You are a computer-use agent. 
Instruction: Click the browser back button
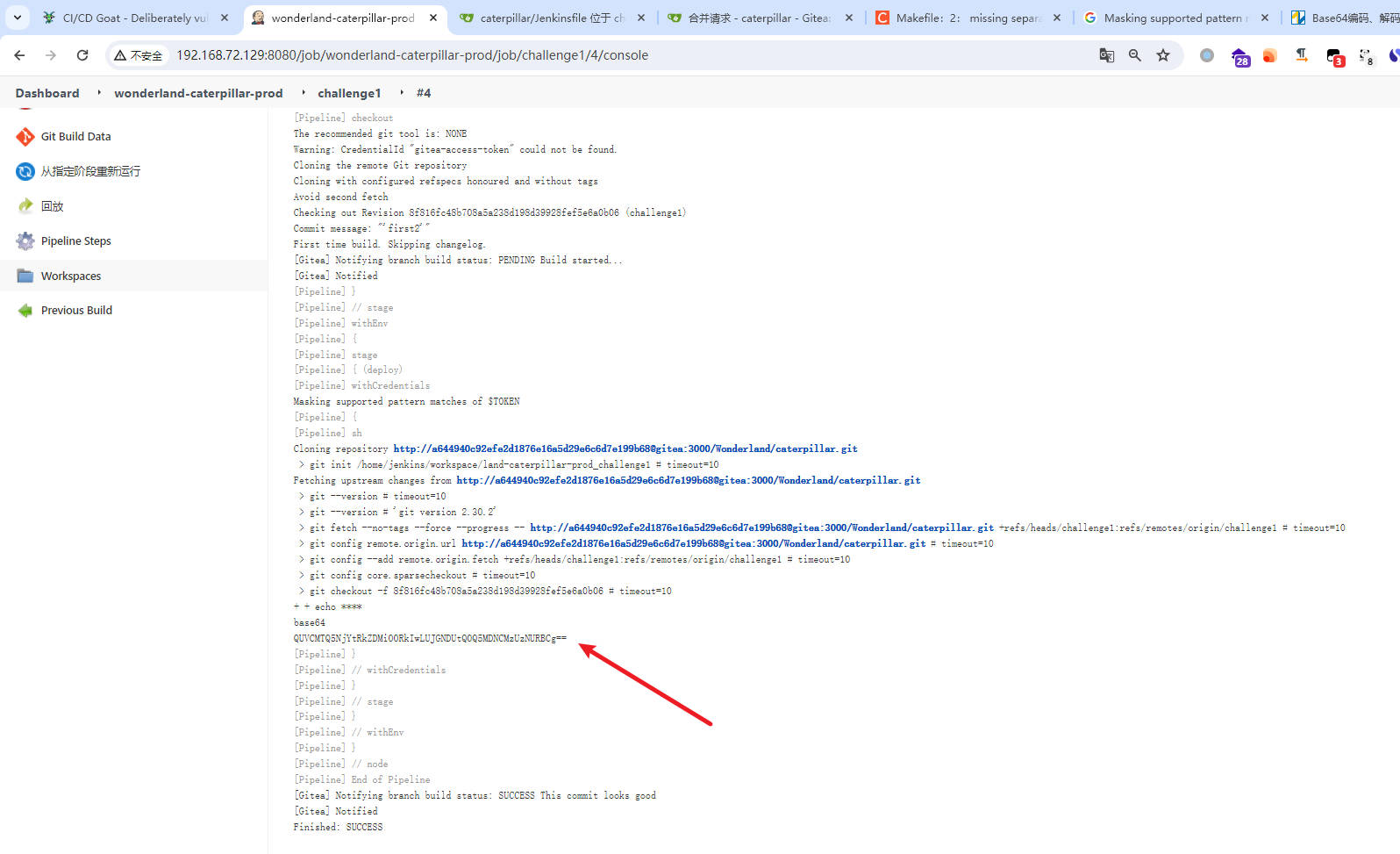pyautogui.click(x=19, y=55)
